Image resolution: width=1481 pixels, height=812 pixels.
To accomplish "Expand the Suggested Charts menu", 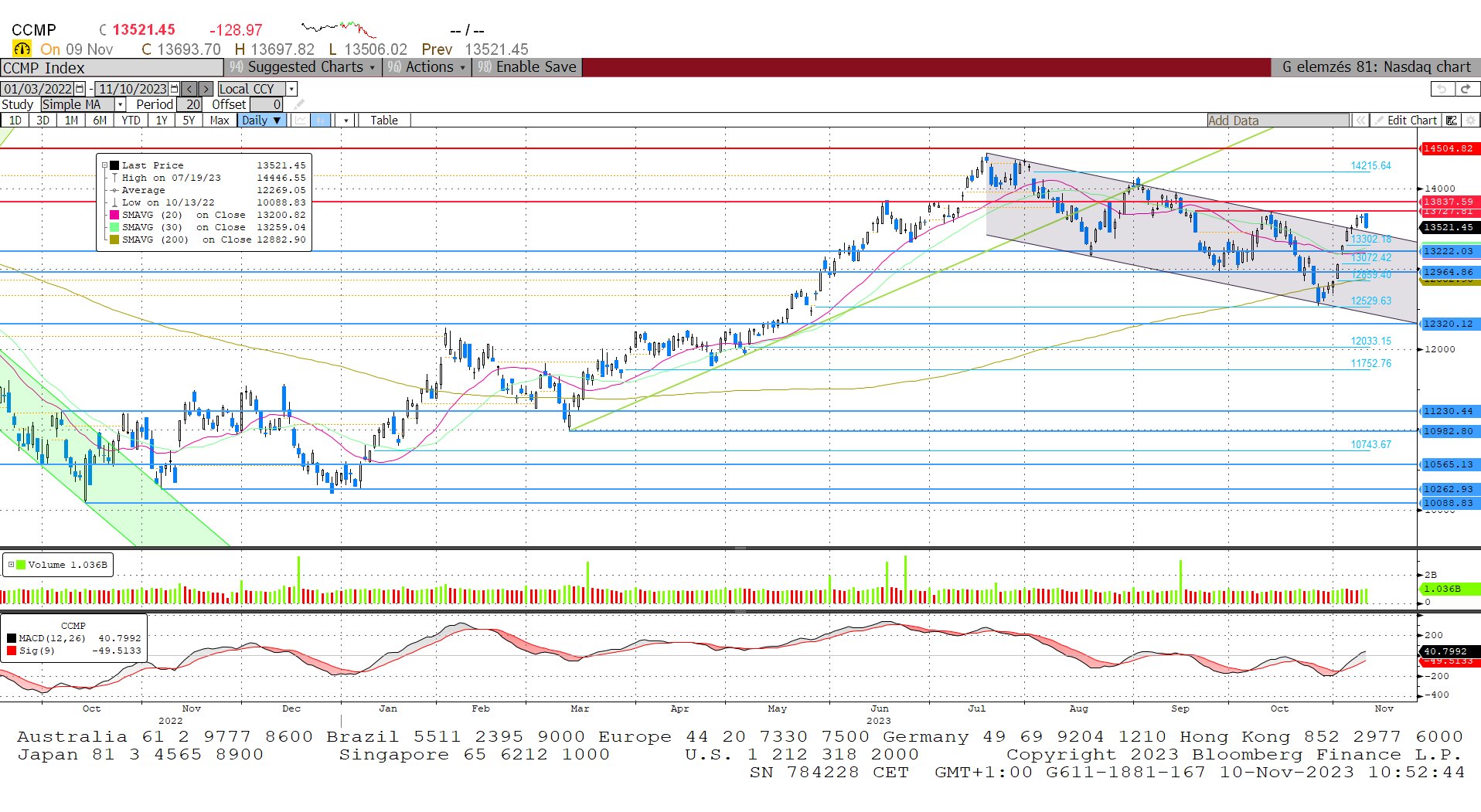I will (x=302, y=67).
